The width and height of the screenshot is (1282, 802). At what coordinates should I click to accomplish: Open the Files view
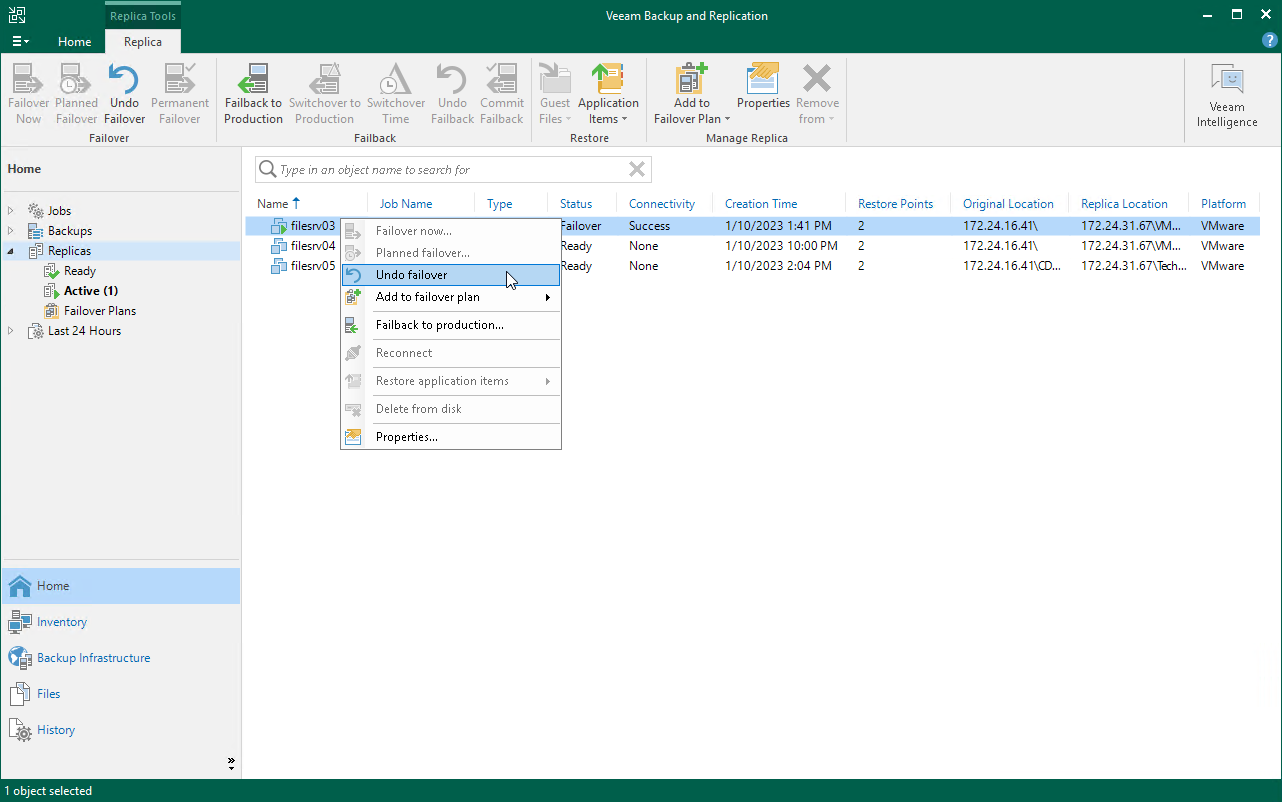tap(120, 694)
